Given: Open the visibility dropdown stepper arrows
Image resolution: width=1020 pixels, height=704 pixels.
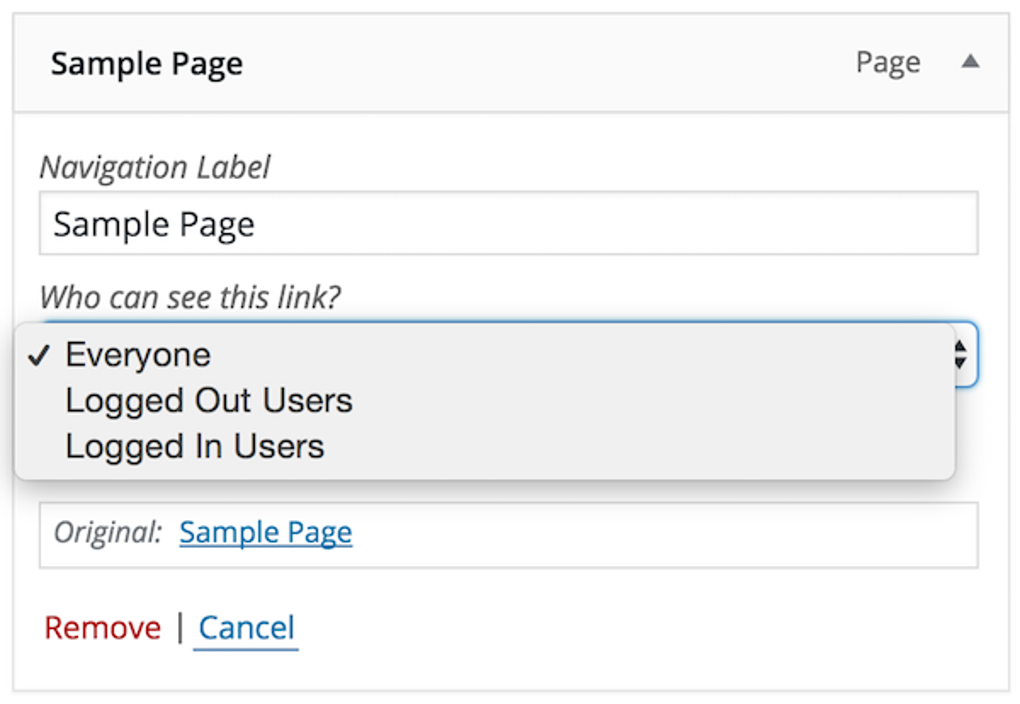Looking at the screenshot, I should (958, 354).
